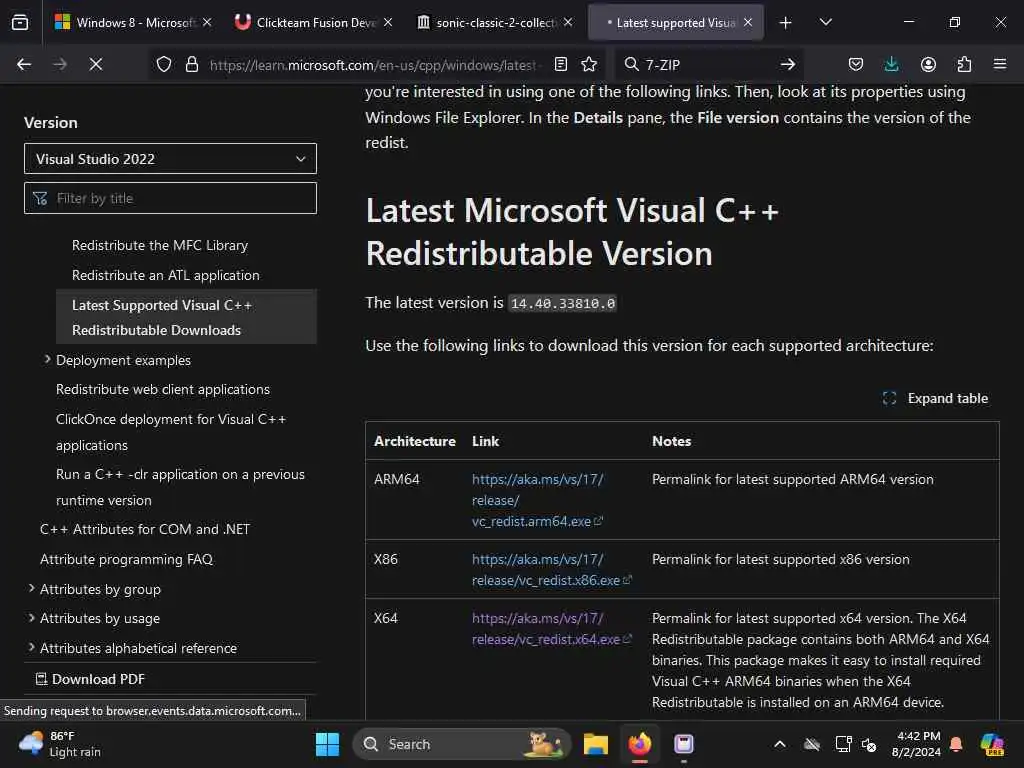Open ClickOnce deployment for Visual C++ applications
The height and width of the screenshot is (768, 1024).
(x=171, y=432)
